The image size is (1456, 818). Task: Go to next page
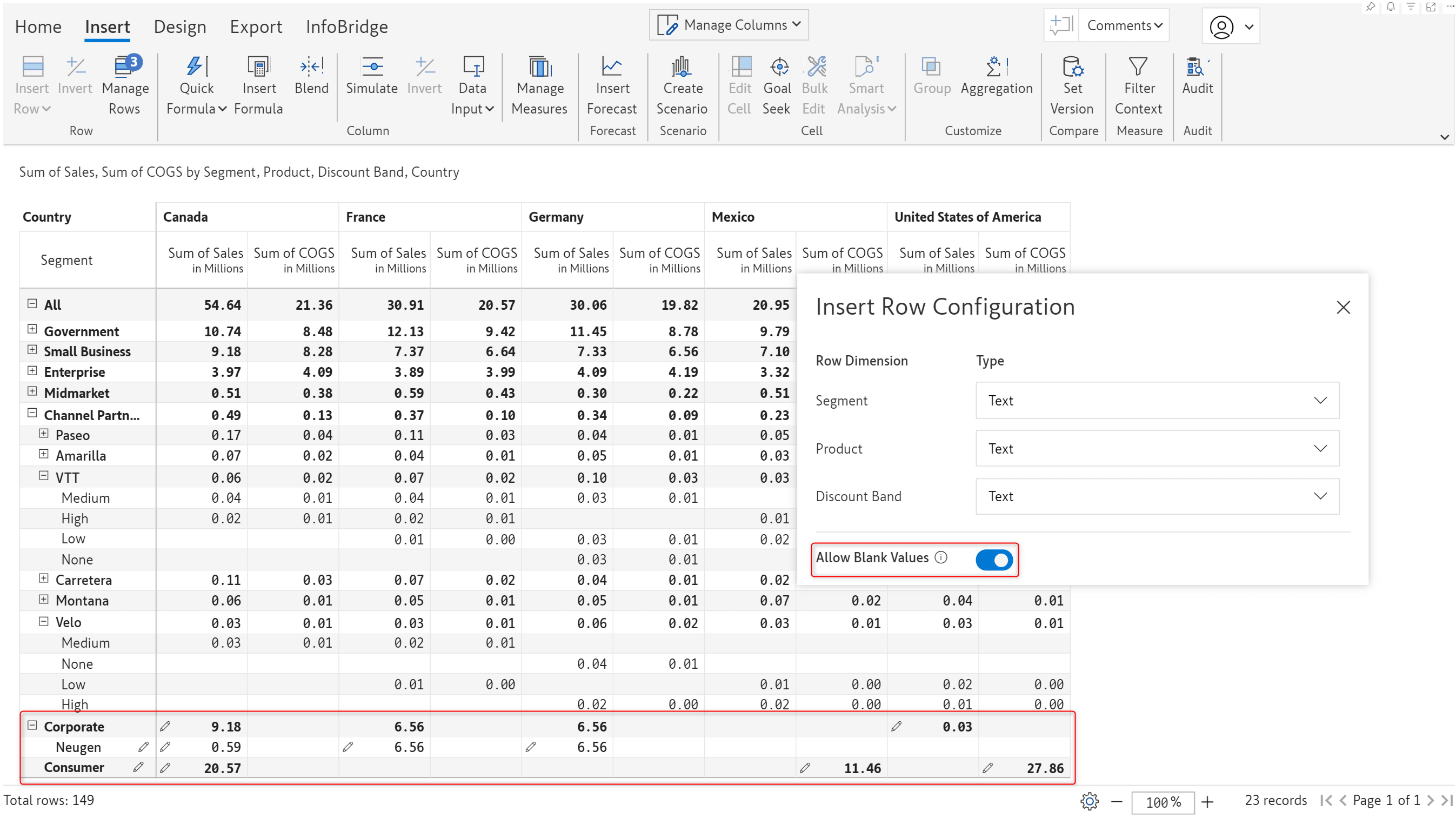point(1430,801)
